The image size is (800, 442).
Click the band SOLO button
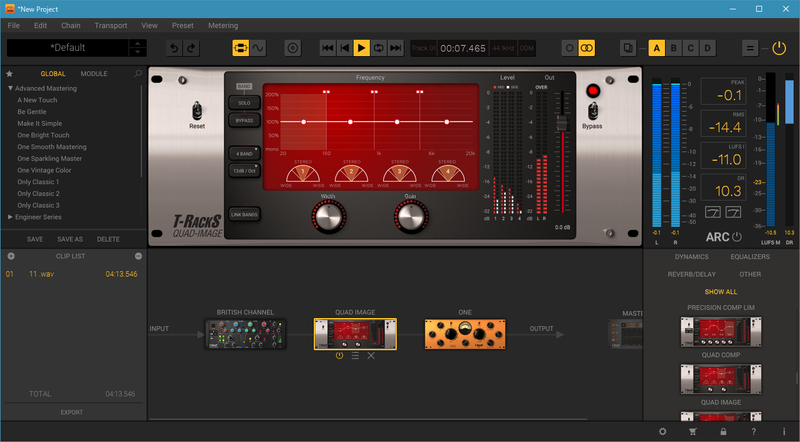244,103
